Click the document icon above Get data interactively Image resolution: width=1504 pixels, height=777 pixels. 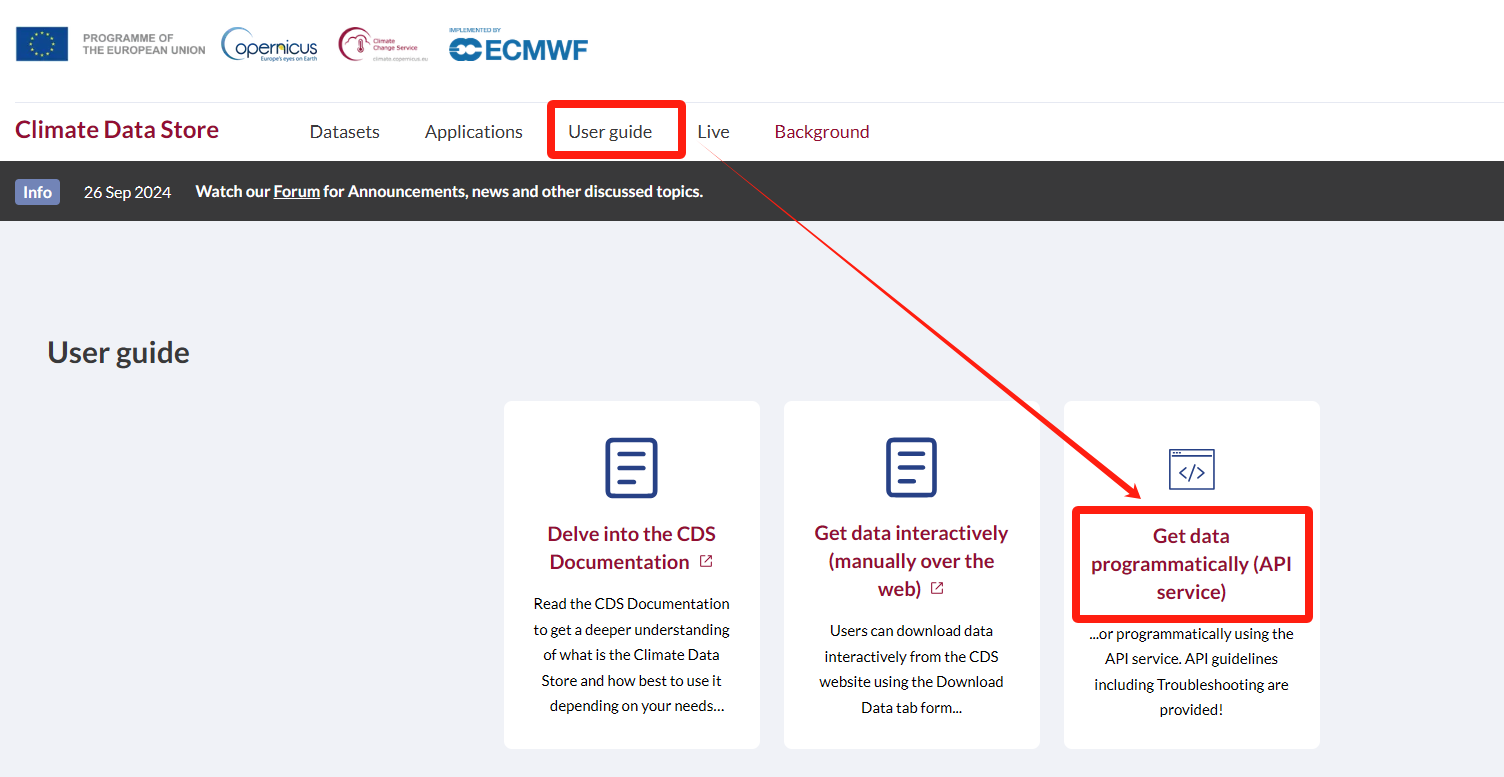click(911, 468)
